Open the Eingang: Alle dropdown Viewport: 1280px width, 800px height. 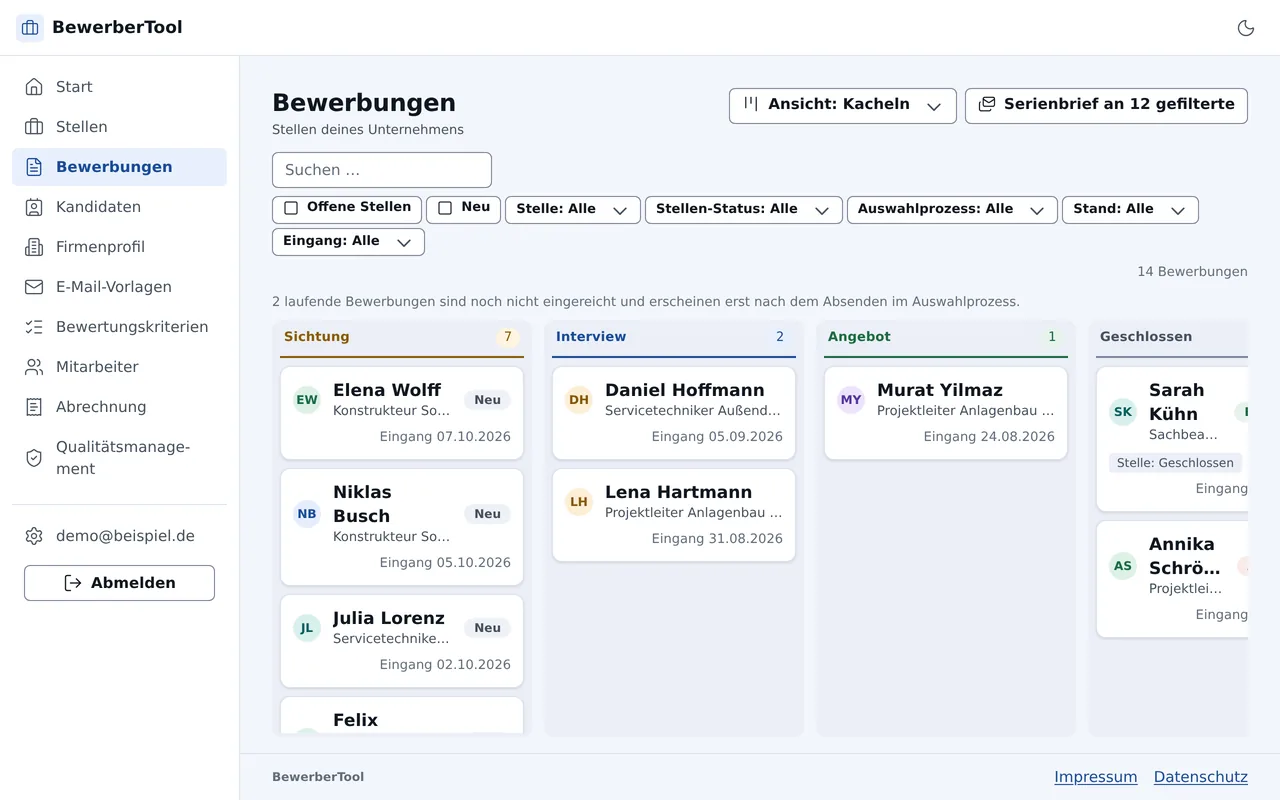click(348, 242)
